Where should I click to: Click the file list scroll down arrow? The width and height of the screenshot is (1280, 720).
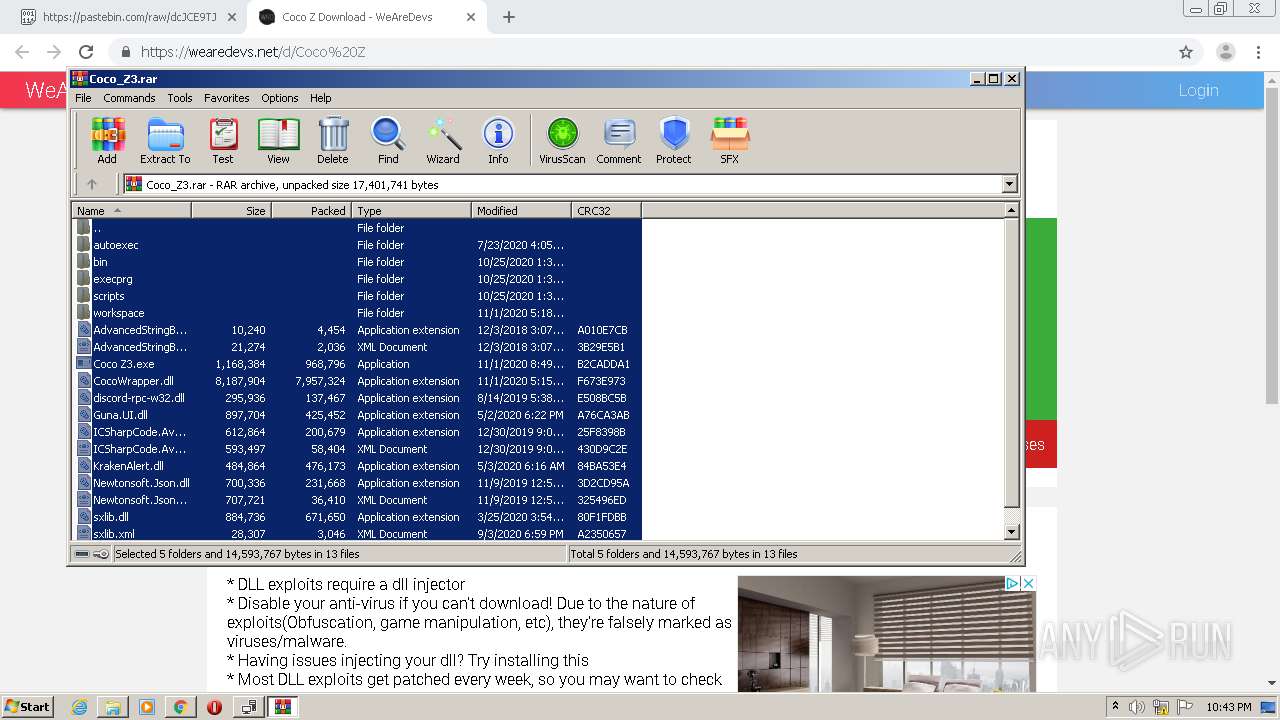pos(1011,533)
